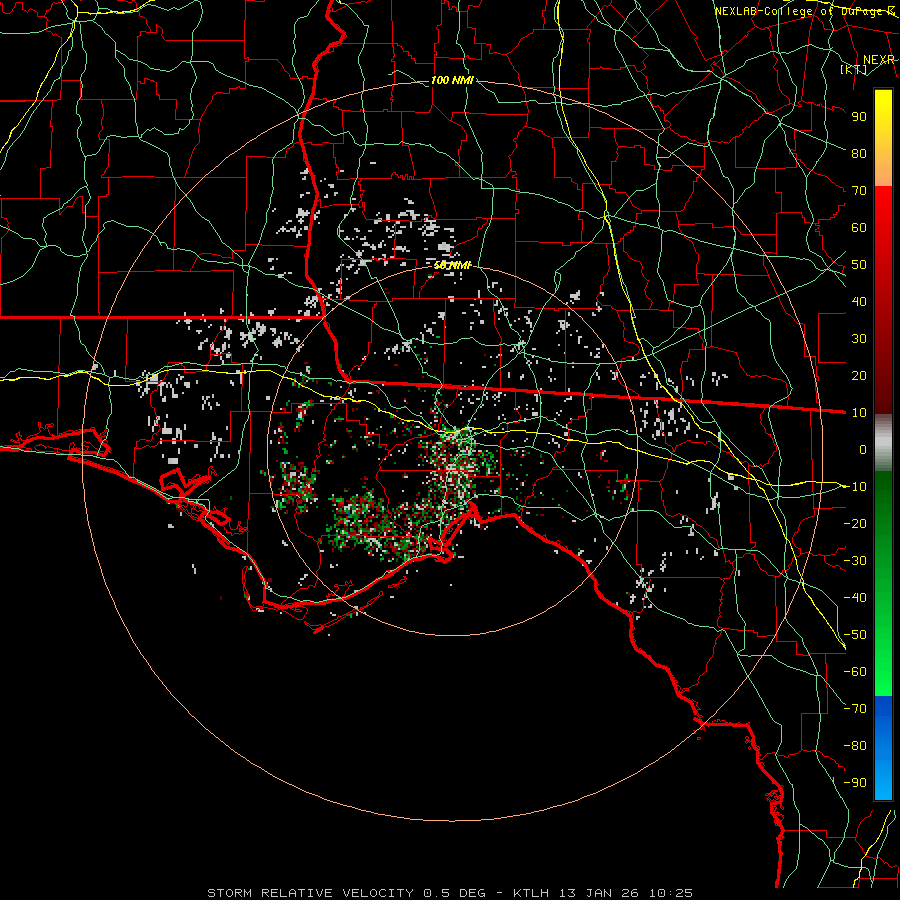Select the -20 value on velocity scale
Image resolution: width=900 pixels, height=900 pixels.
pyautogui.click(x=855, y=523)
